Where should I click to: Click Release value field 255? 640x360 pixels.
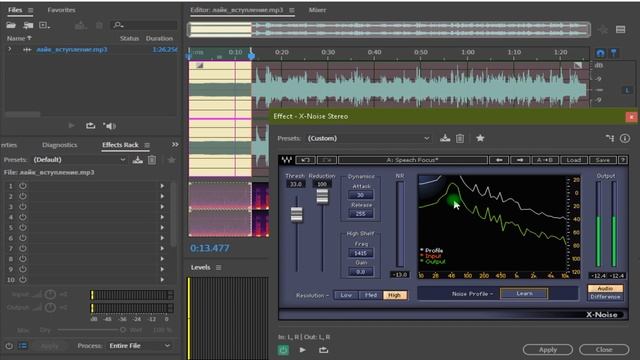(x=361, y=213)
